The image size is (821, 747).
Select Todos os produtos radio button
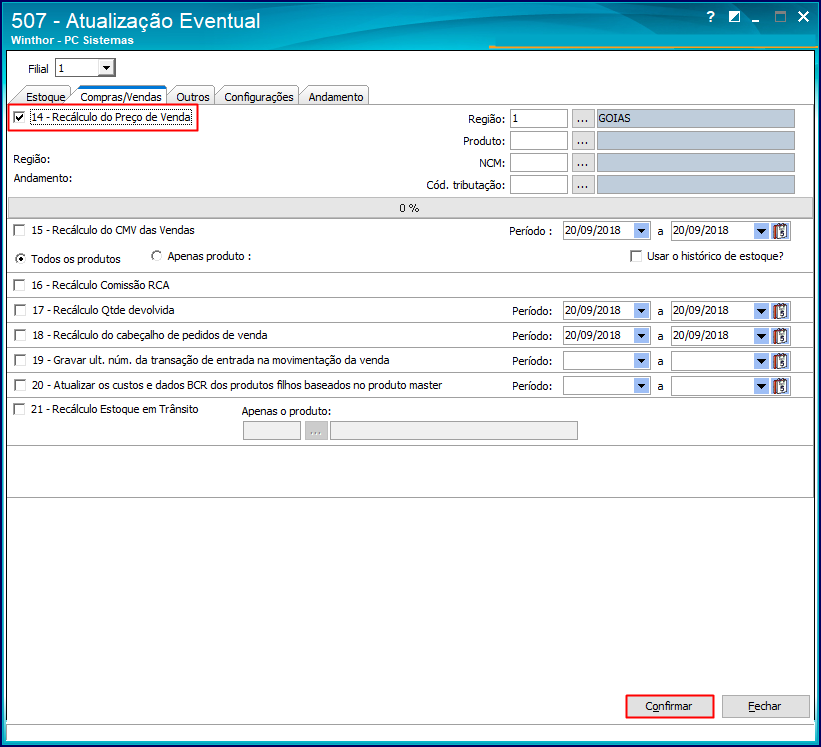[x=20, y=259]
